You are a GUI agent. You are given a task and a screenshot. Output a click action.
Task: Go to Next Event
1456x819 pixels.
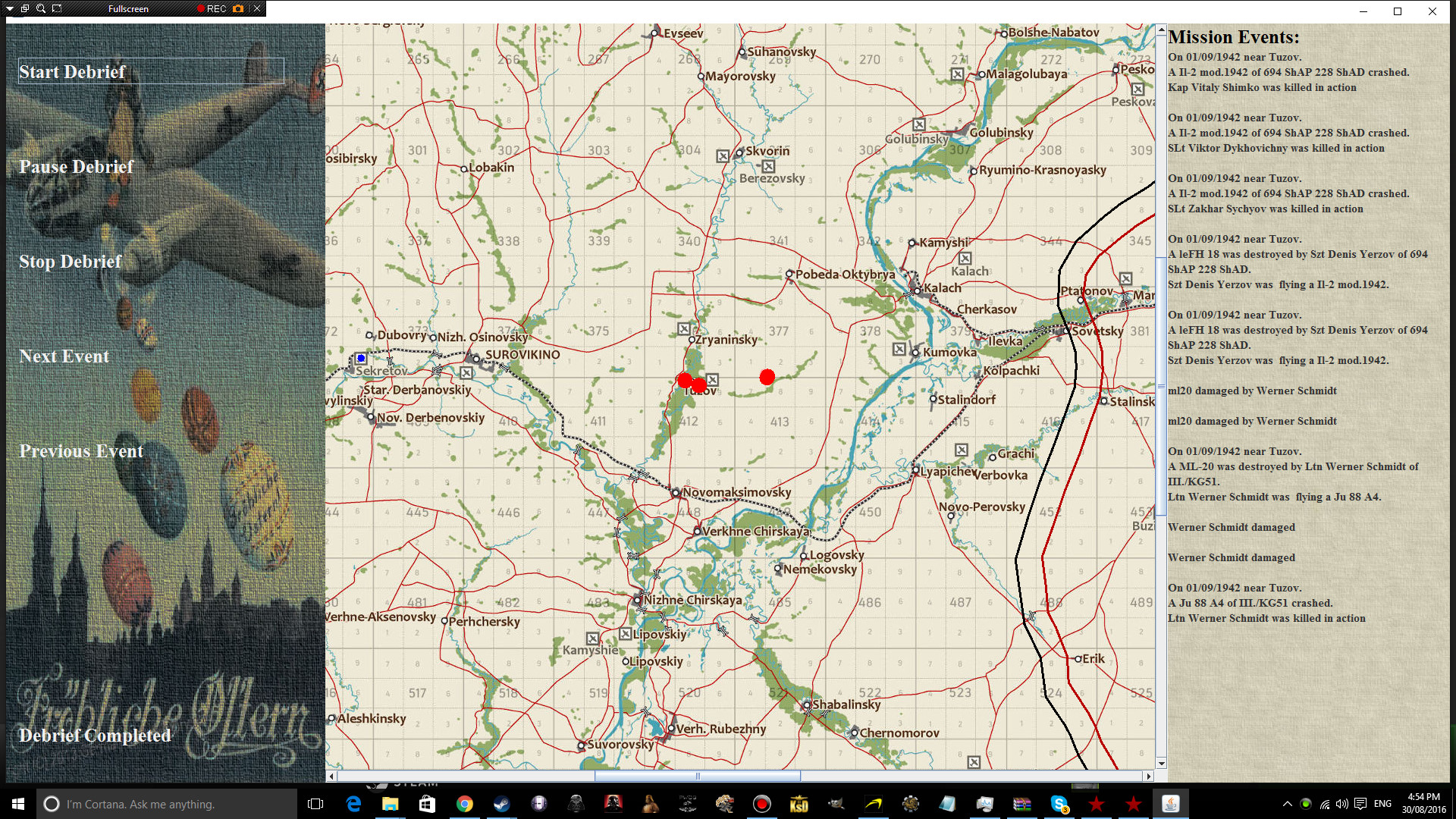(x=64, y=356)
